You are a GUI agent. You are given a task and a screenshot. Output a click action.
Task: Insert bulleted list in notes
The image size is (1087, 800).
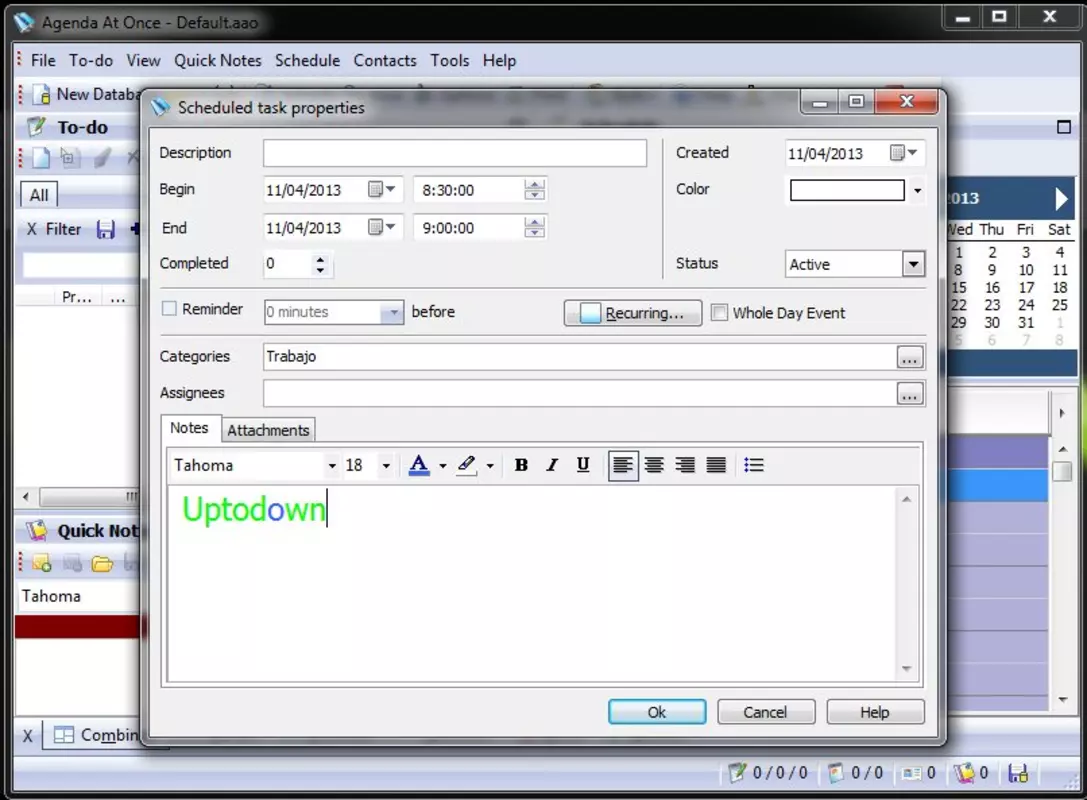tap(754, 465)
